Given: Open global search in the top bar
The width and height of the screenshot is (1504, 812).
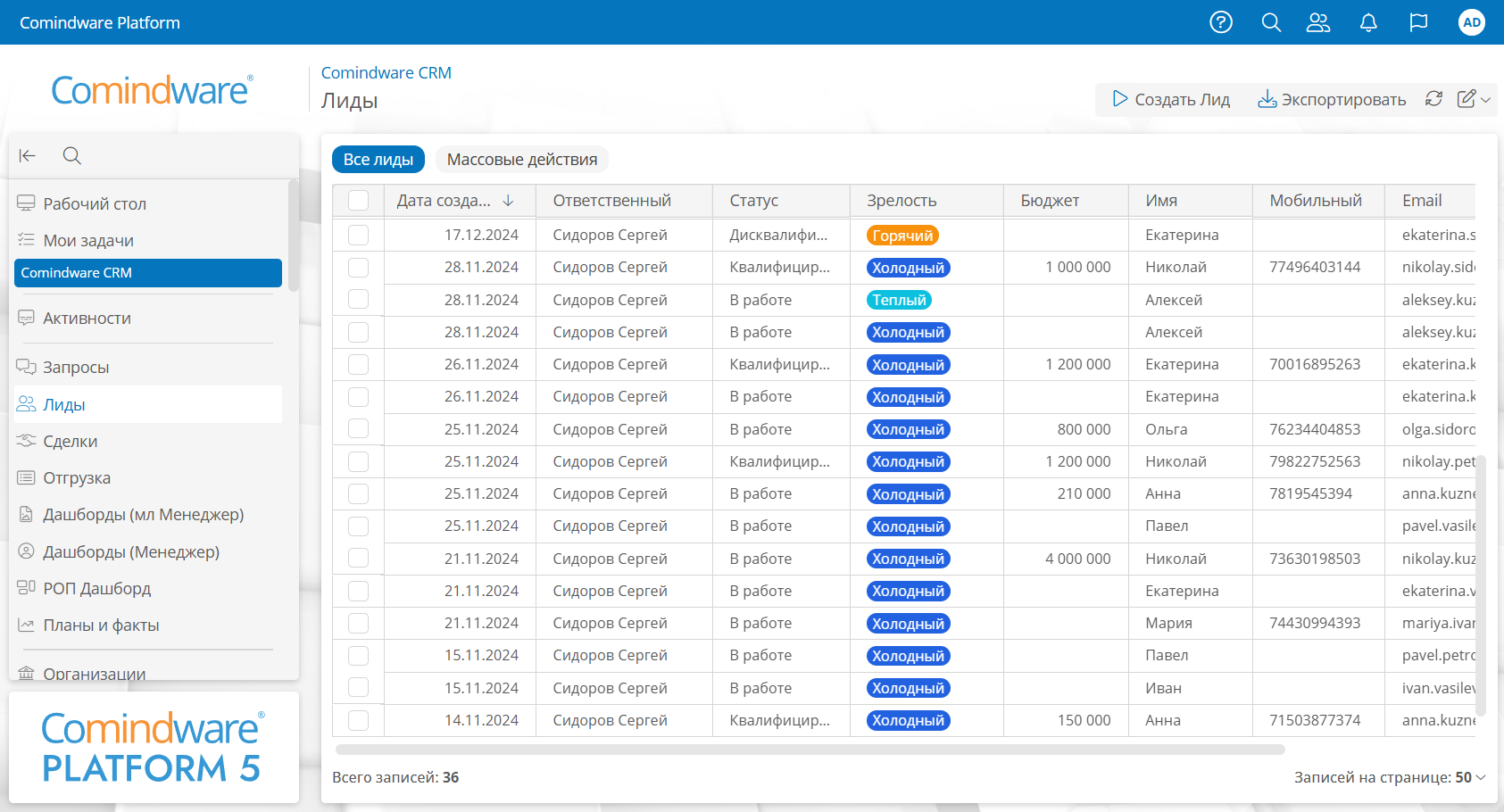Looking at the screenshot, I should tap(1271, 22).
